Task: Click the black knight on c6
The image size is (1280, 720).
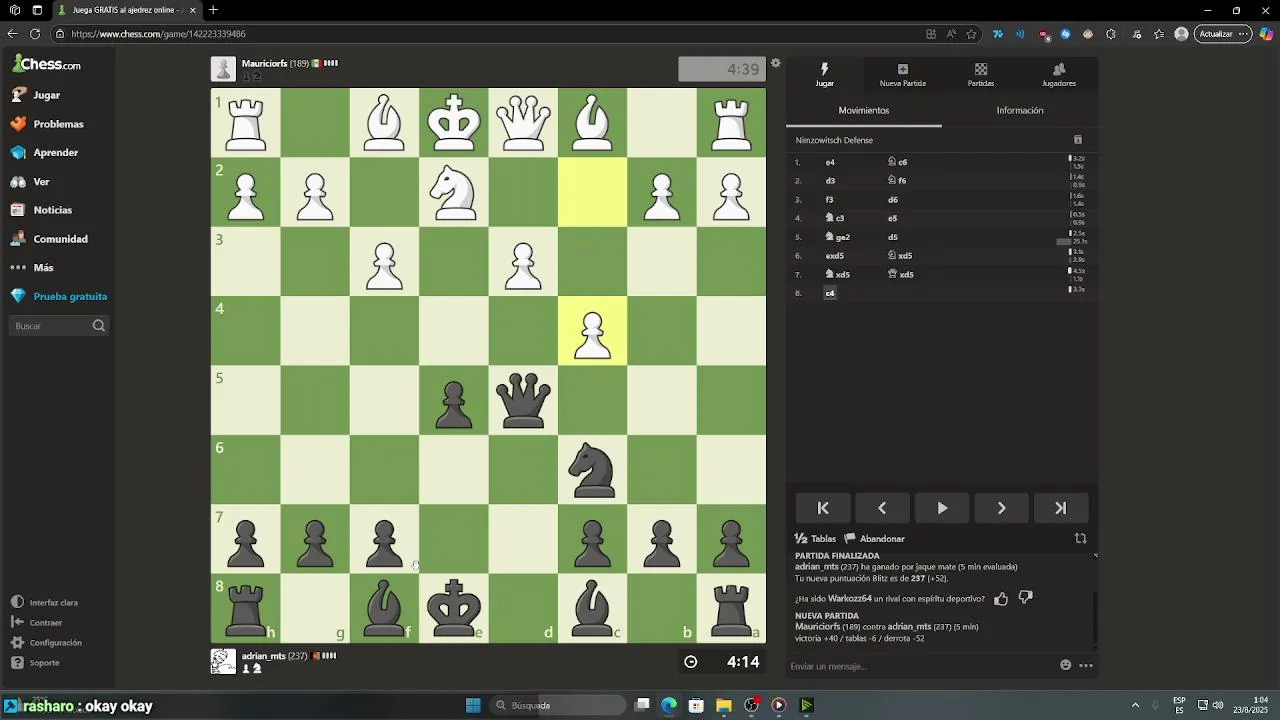Action: tap(592, 470)
